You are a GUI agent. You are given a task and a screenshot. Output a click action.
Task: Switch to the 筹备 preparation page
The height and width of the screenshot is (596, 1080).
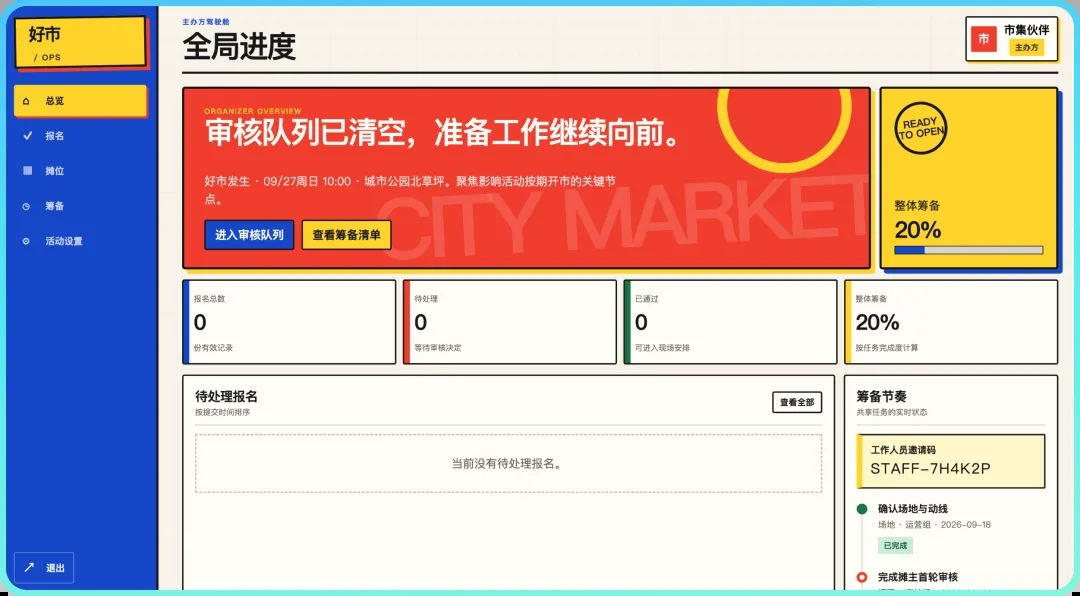tap(80, 206)
